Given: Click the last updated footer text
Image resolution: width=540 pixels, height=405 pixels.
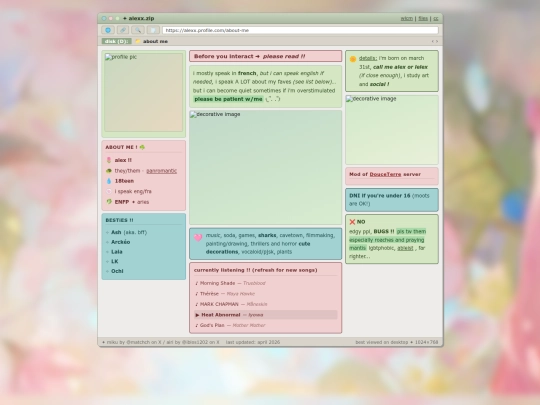Looking at the screenshot, I should [x=253, y=342].
